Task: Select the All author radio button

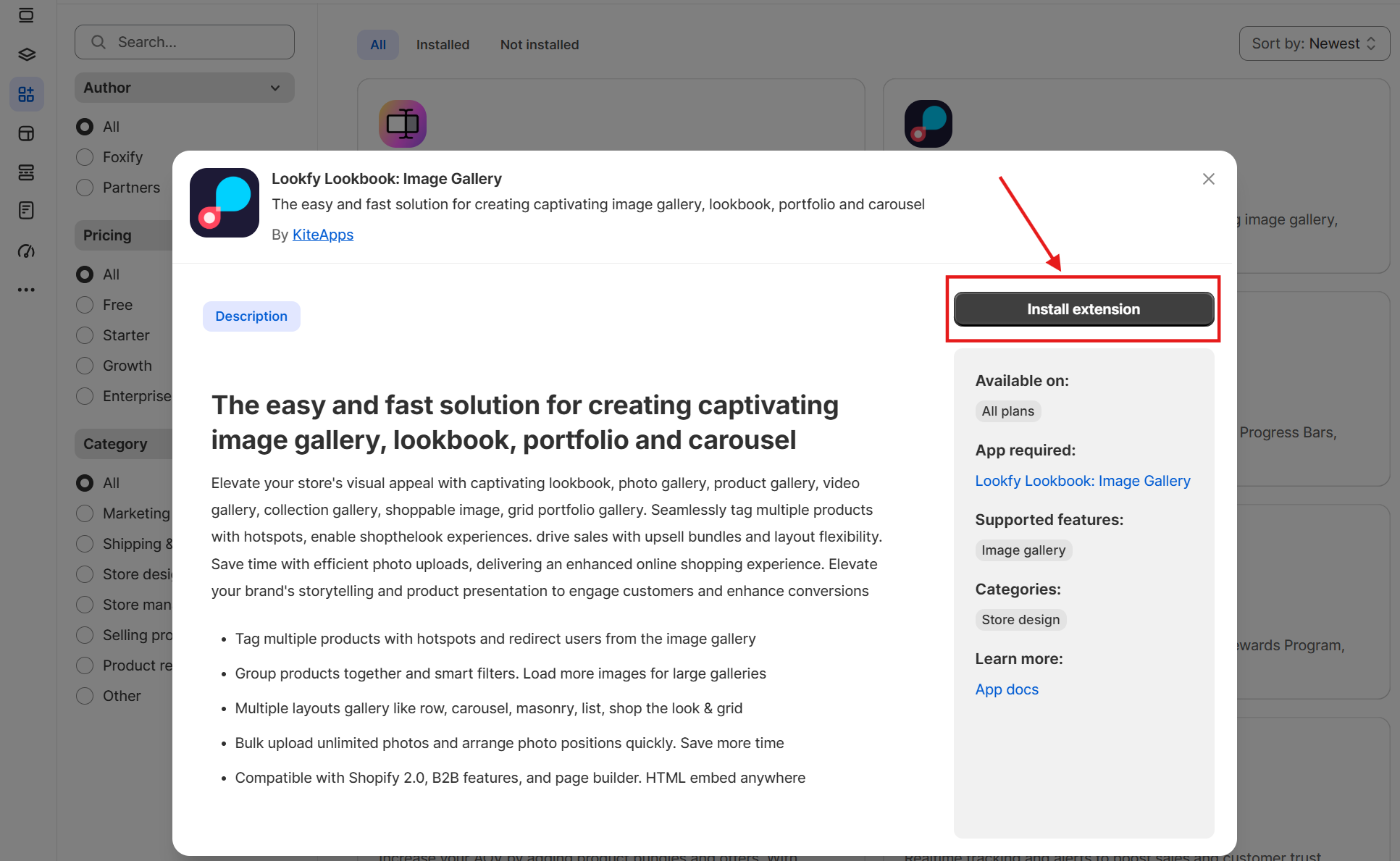Action: (85, 127)
